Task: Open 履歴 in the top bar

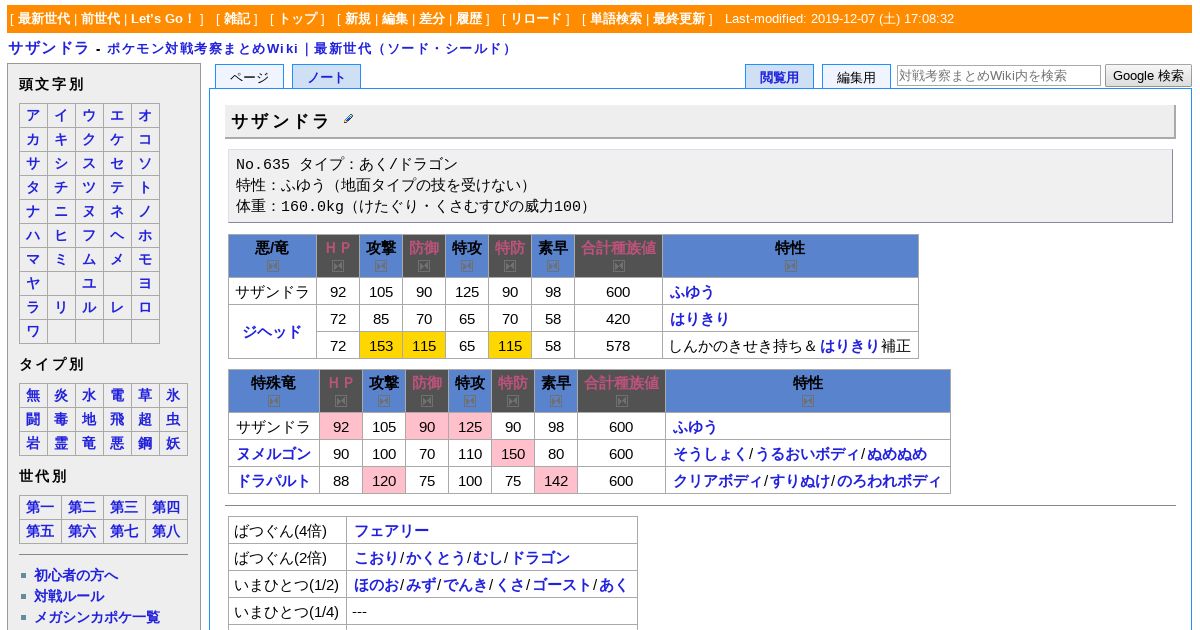Action: [470, 19]
